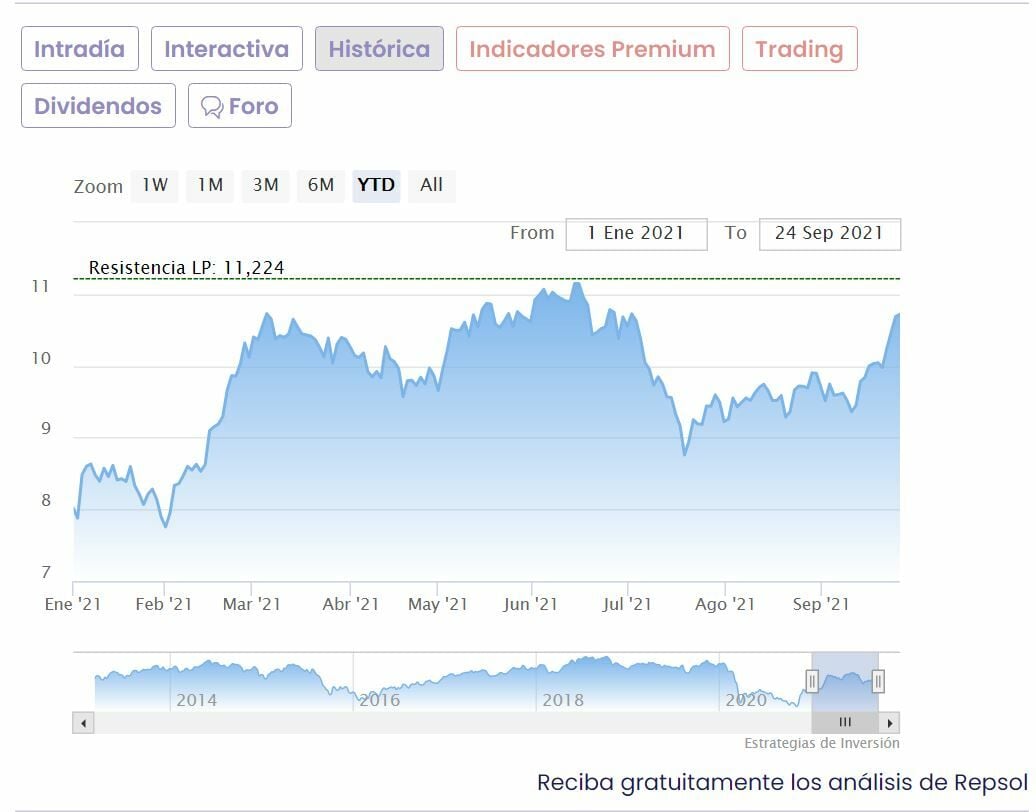The image size is (1036, 812).
Task: Click the scrollbar right arrow
Action: click(x=890, y=722)
